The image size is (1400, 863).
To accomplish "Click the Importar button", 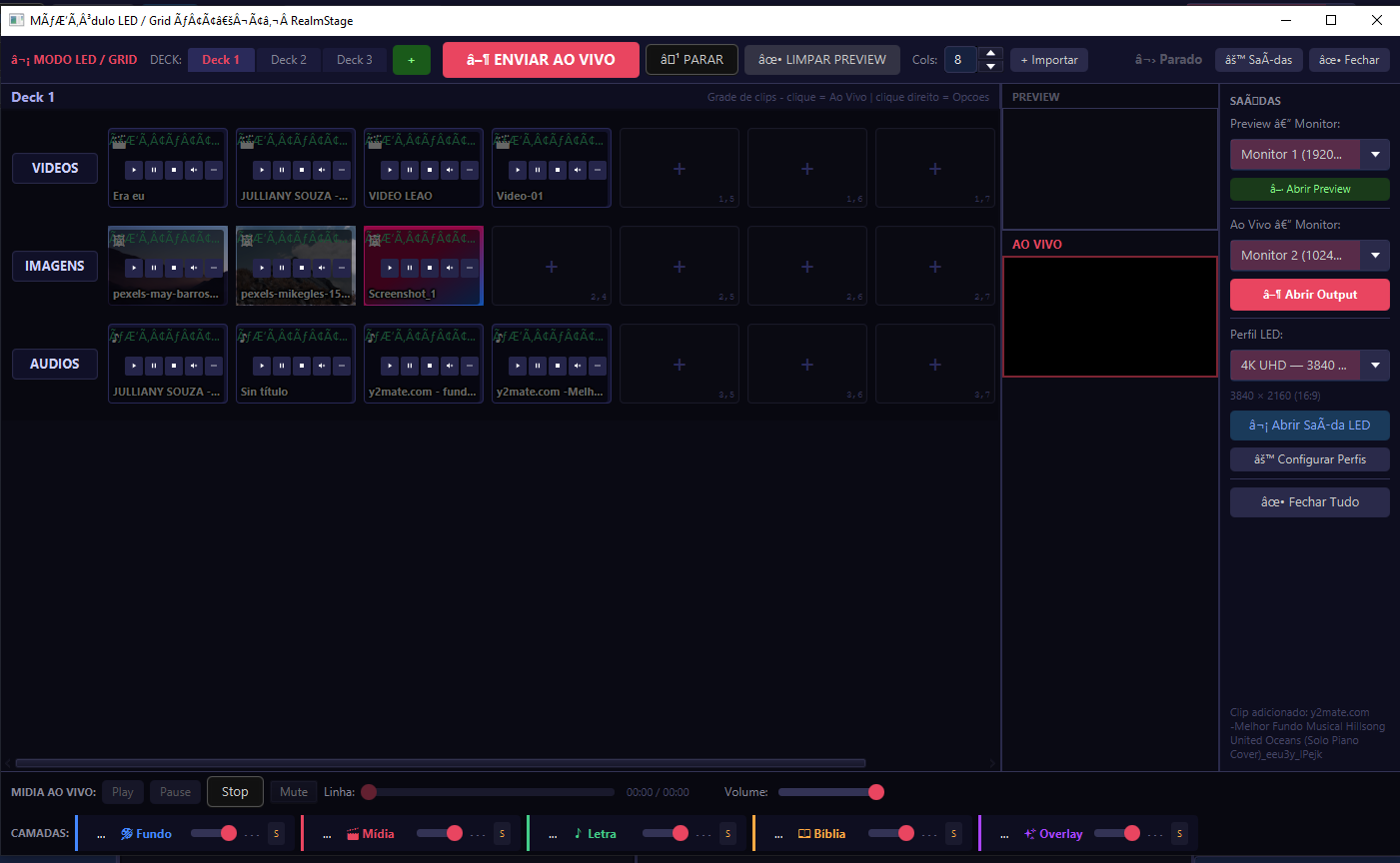I will tap(1049, 60).
